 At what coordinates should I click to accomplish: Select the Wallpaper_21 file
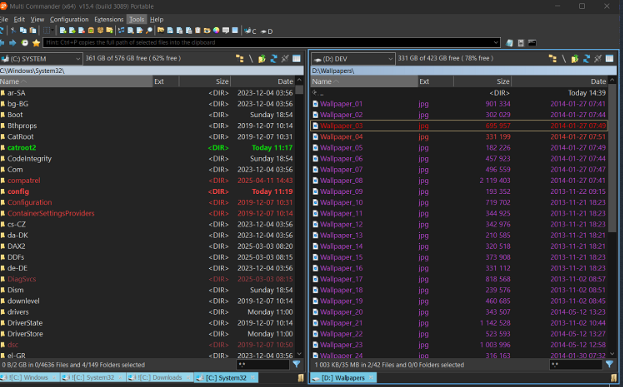[x=459, y=323]
